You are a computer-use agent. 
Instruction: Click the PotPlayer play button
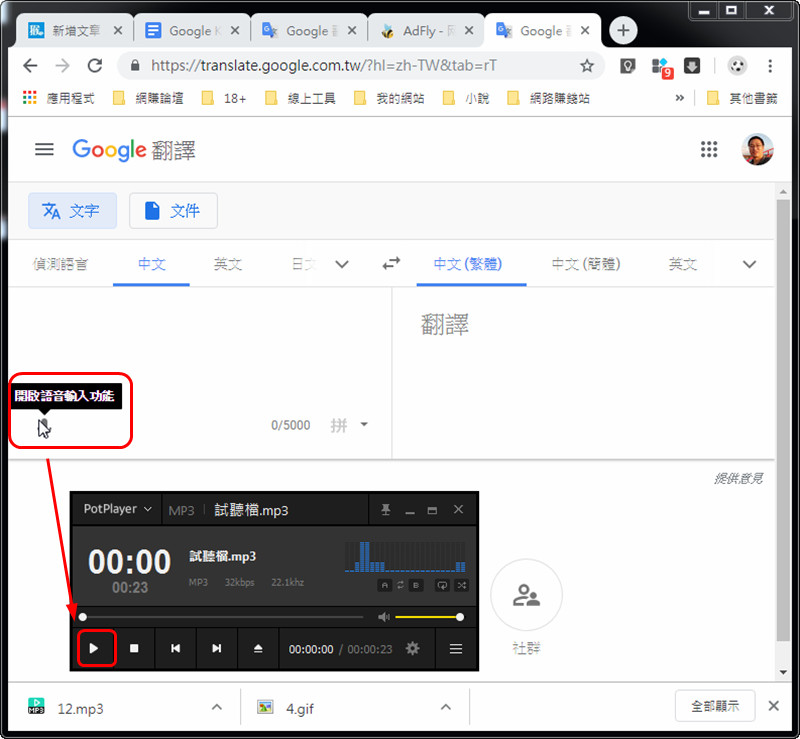pos(94,648)
